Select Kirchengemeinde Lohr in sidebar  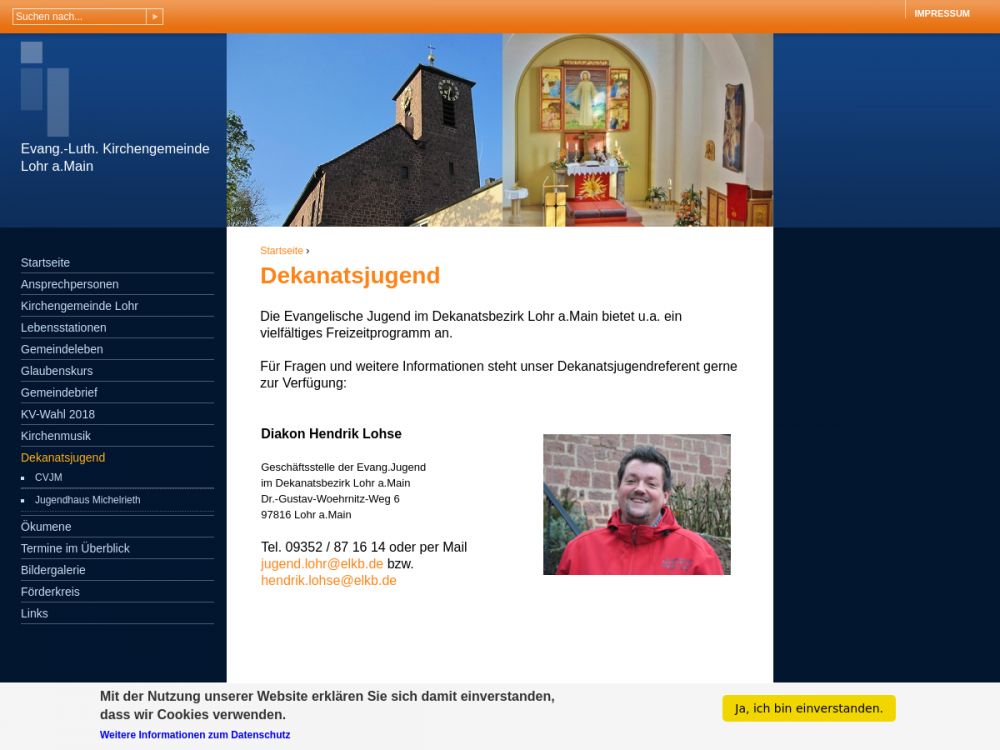tap(79, 306)
